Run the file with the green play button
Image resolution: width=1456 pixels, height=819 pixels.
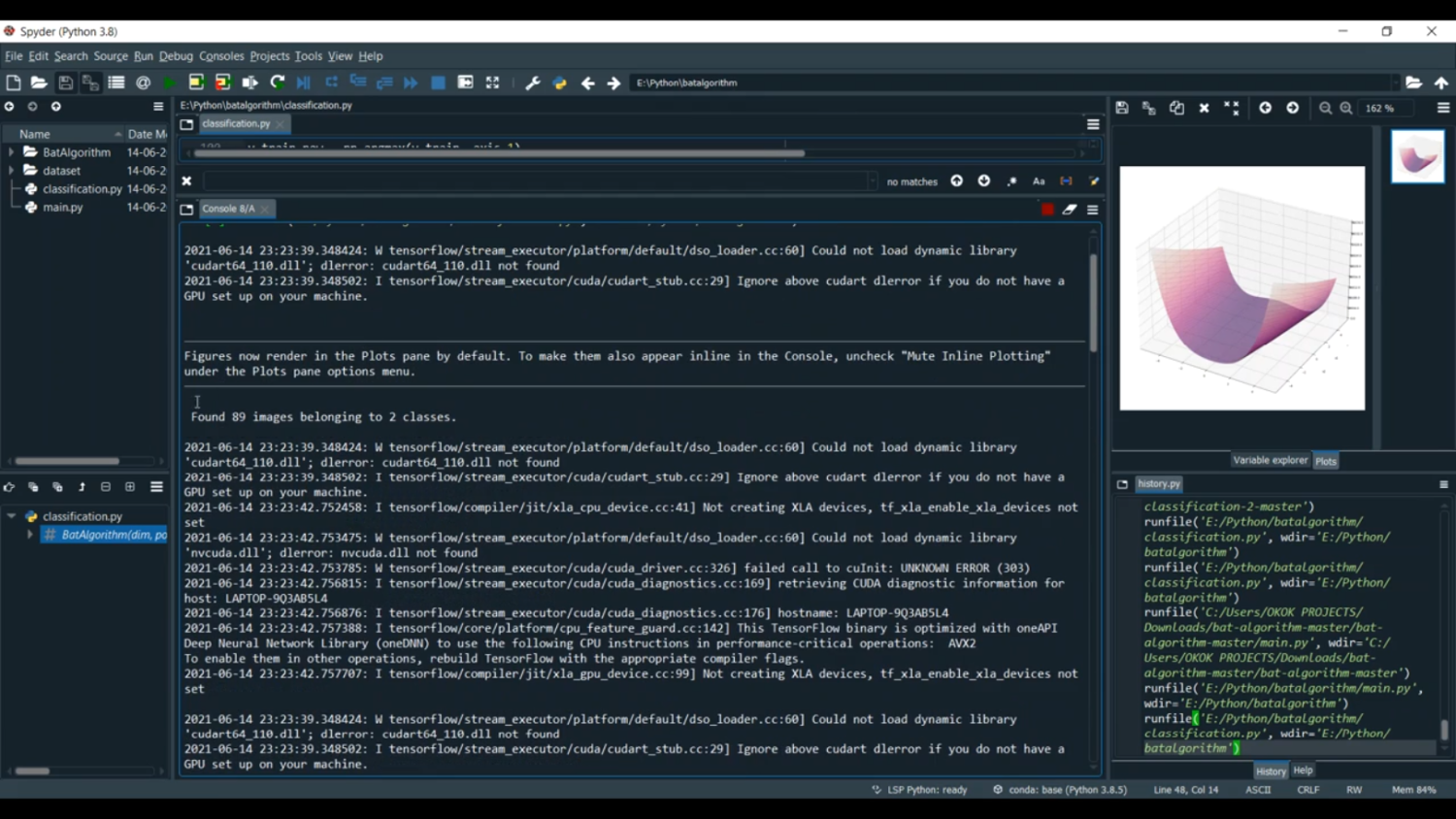[170, 83]
